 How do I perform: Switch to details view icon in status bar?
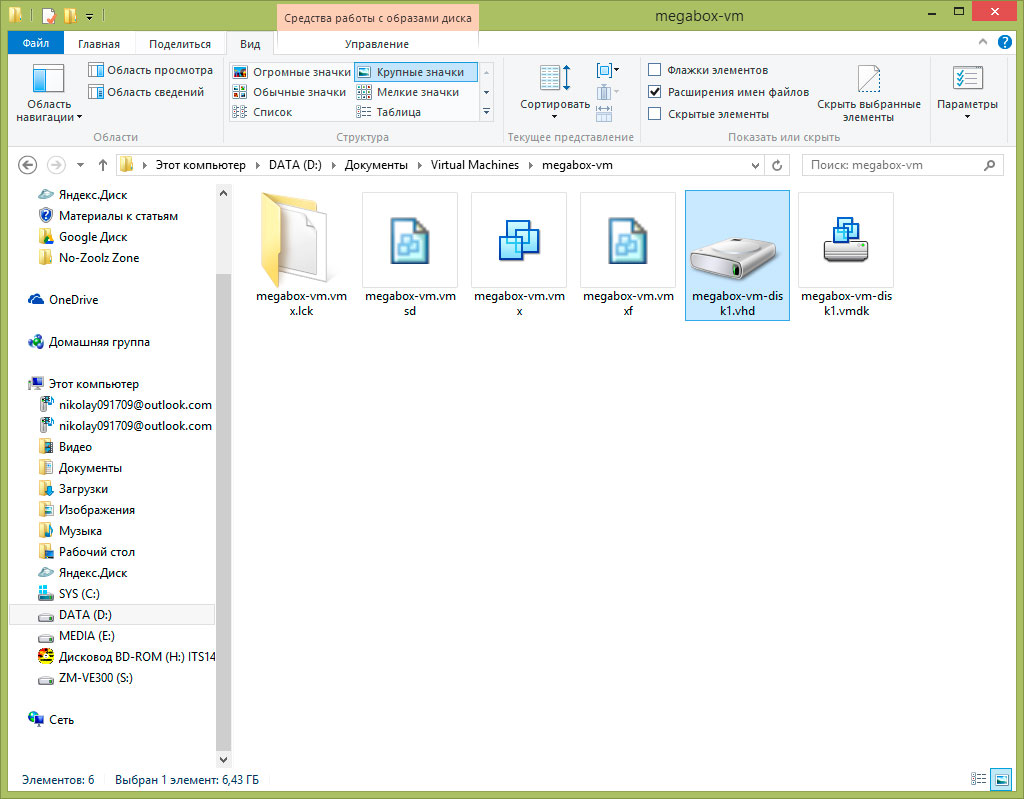click(x=978, y=778)
